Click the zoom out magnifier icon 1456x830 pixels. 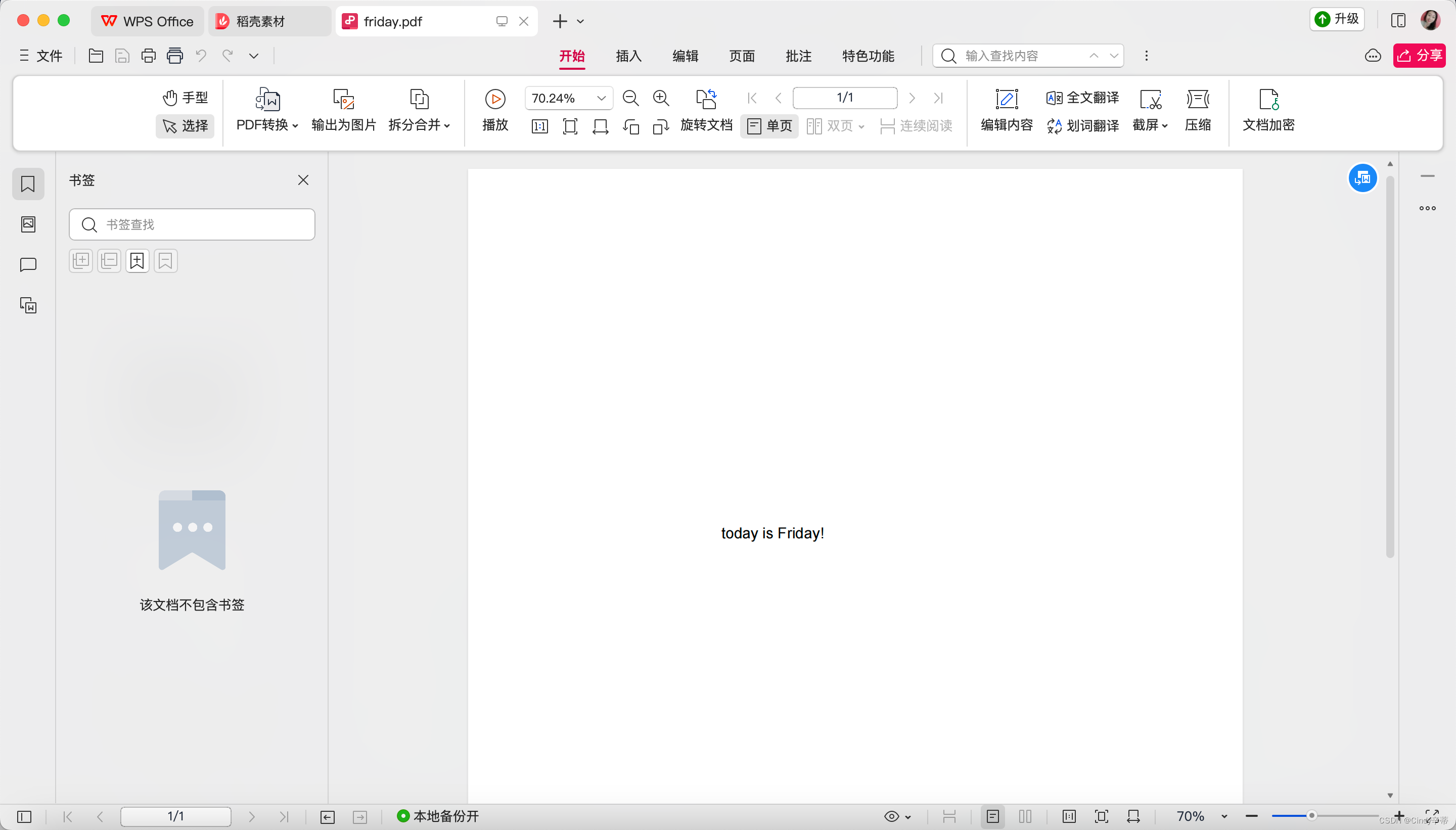630,98
